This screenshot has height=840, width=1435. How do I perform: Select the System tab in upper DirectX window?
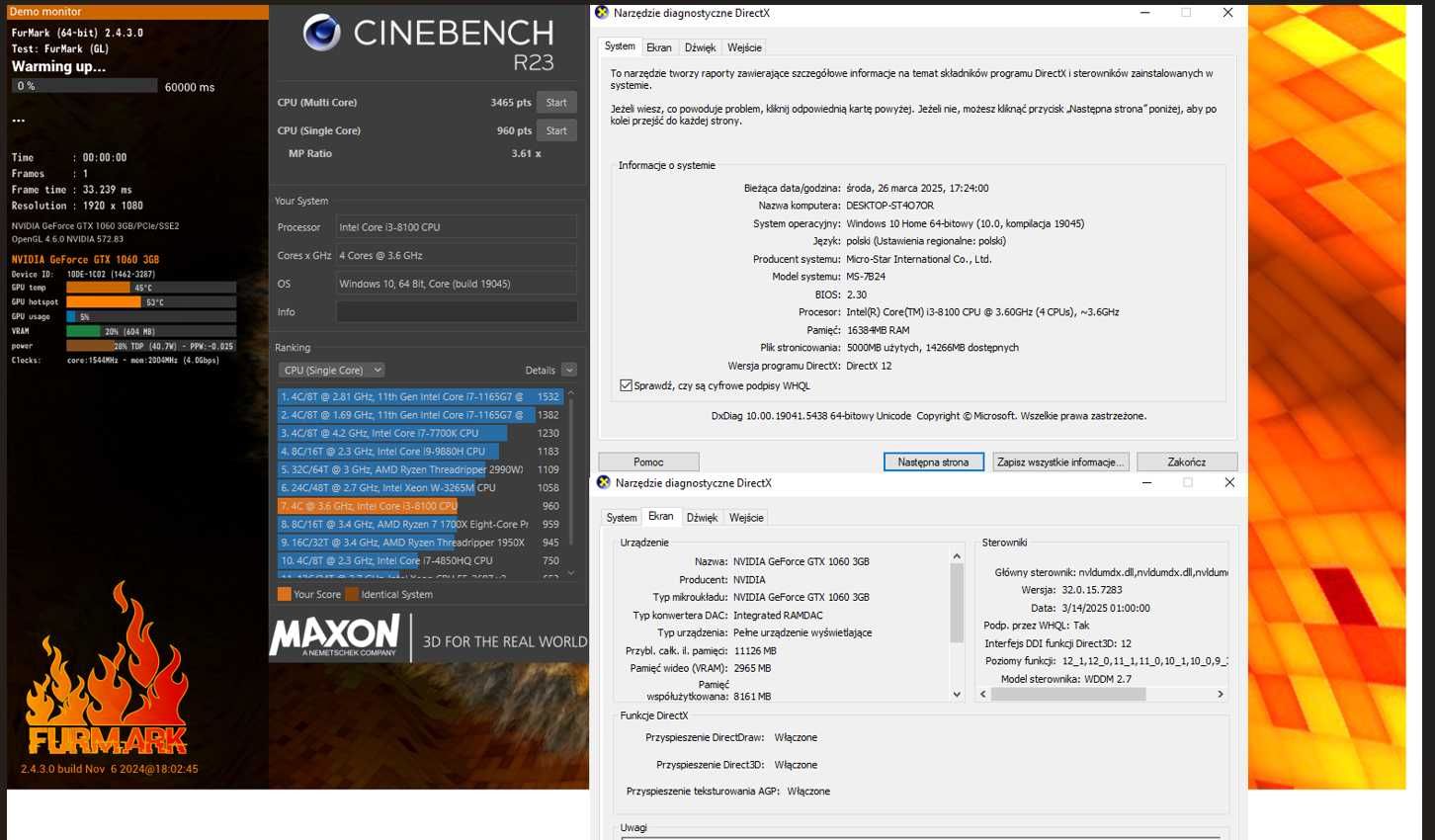point(620,46)
